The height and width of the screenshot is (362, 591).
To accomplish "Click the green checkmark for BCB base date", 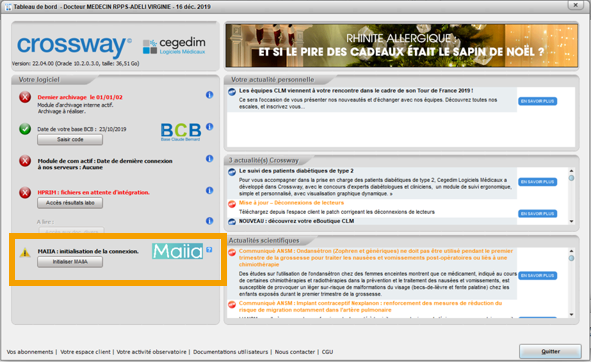I will (25, 129).
